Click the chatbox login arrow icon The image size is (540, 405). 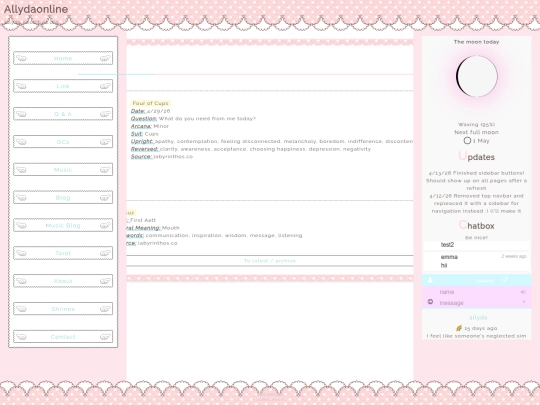click(x=523, y=292)
